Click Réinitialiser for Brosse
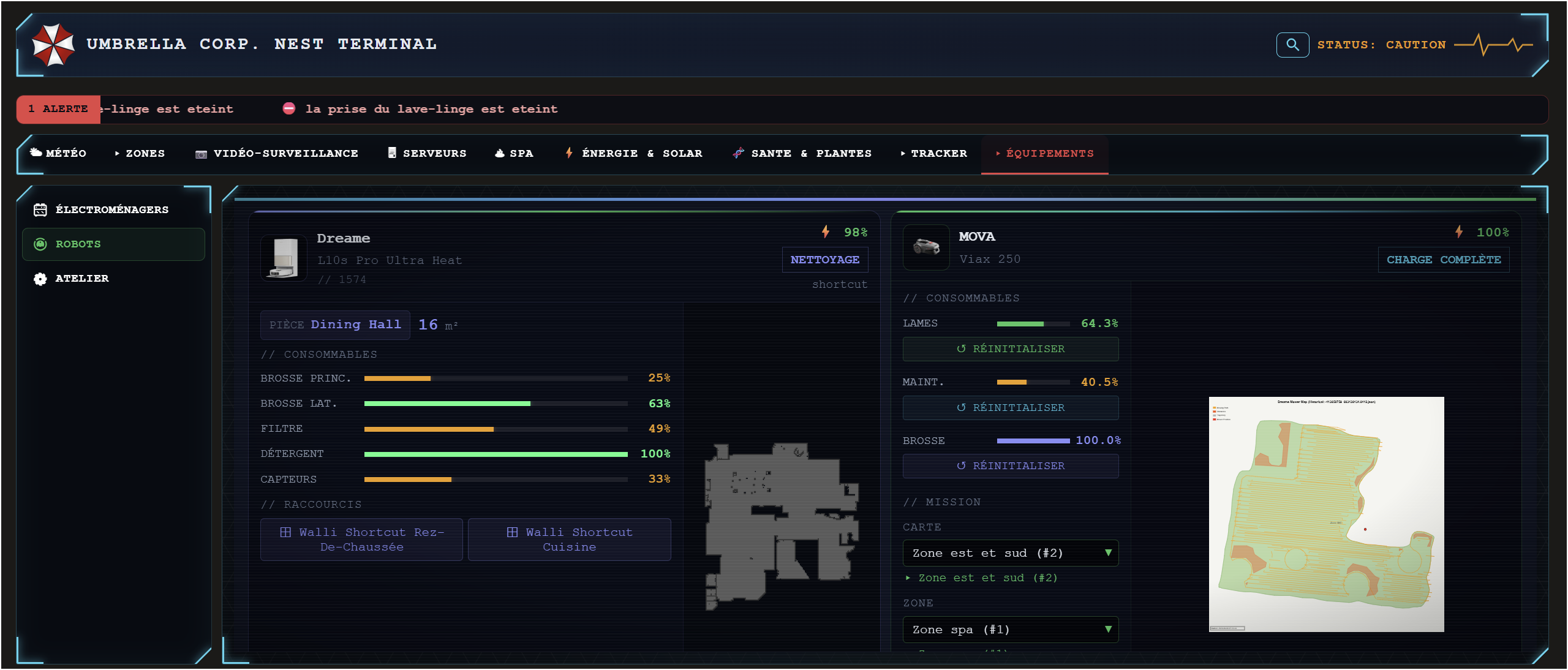The width and height of the screenshot is (1568, 670). (1010, 465)
